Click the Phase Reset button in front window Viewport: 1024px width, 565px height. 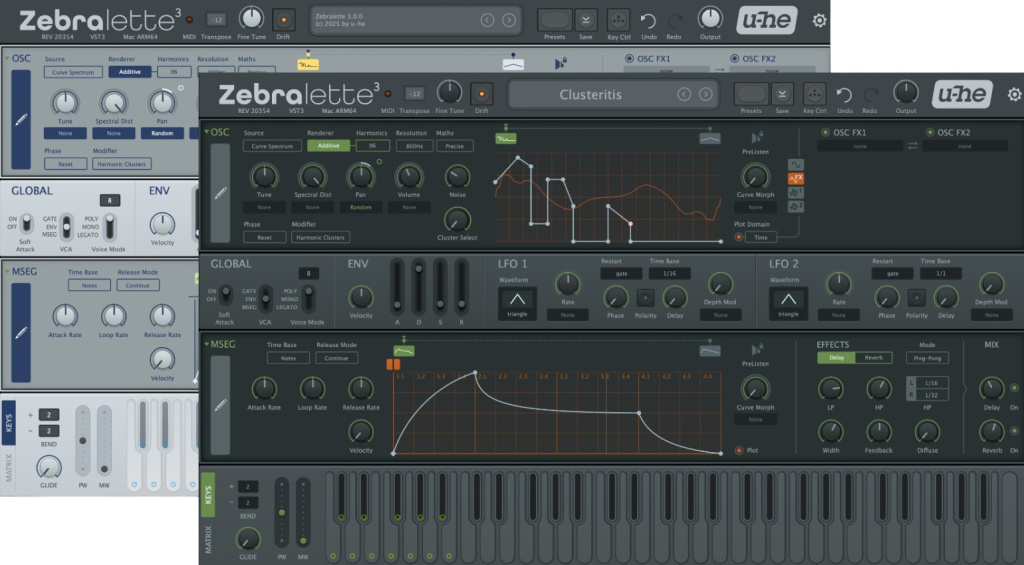[264, 237]
